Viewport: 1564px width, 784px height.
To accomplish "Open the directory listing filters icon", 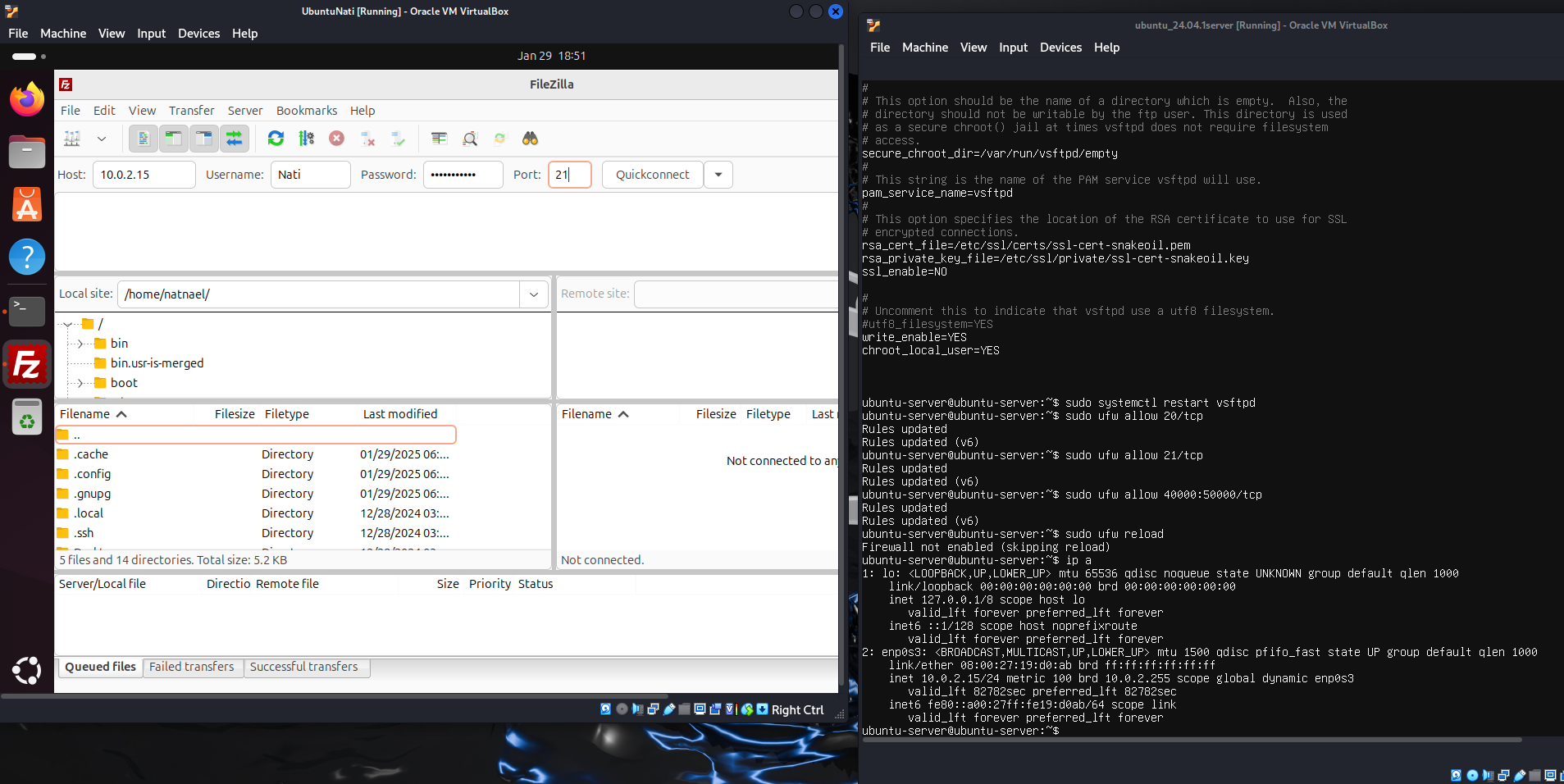I will [x=439, y=139].
